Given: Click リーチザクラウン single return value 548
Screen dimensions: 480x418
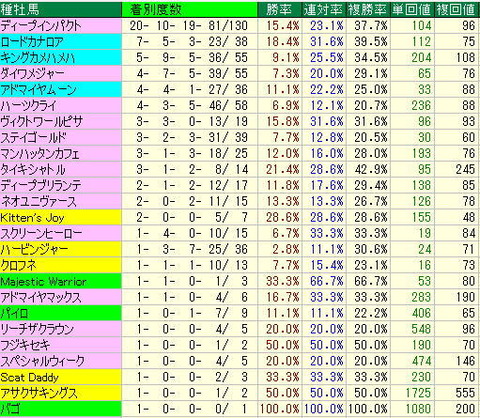Looking at the screenshot, I should 421,330.
